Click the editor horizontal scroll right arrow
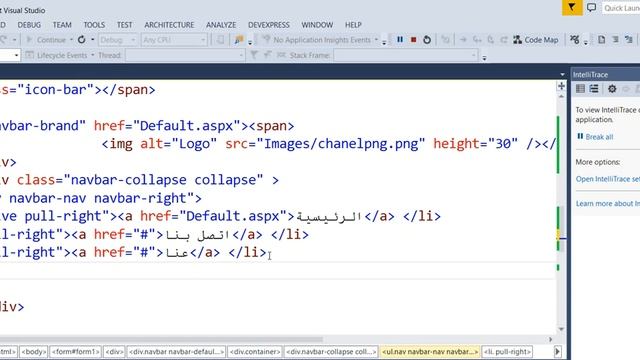Screen dimensions: 640x360 [550, 339]
